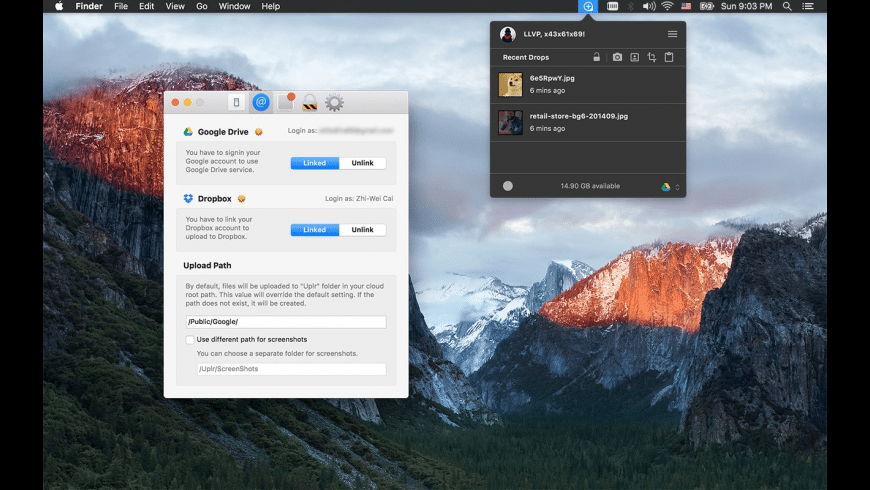Click the Recent Drops heading
870x490 pixels.
[526, 57]
